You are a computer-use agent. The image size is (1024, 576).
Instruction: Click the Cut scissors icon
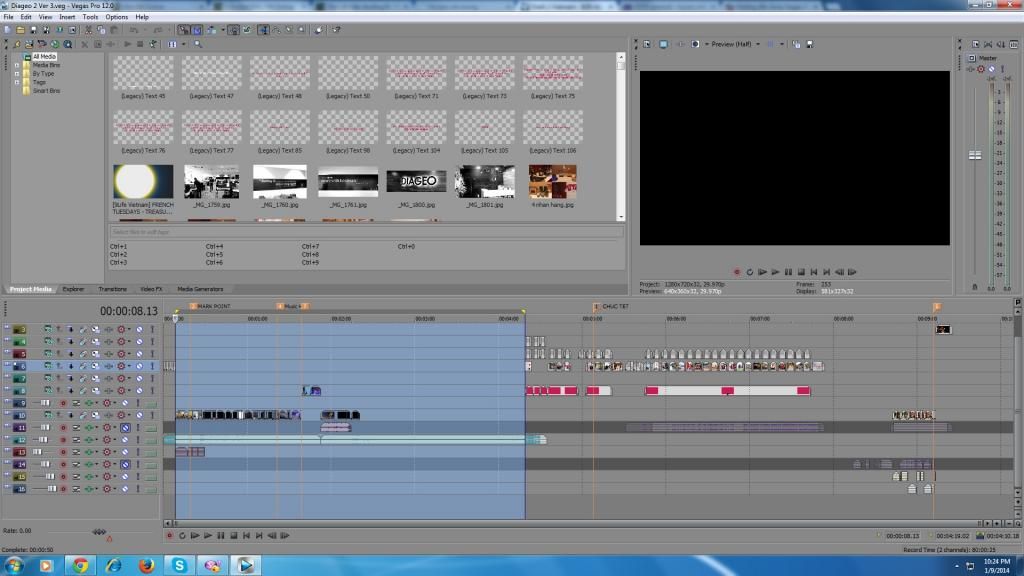pyautogui.click(x=89, y=30)
